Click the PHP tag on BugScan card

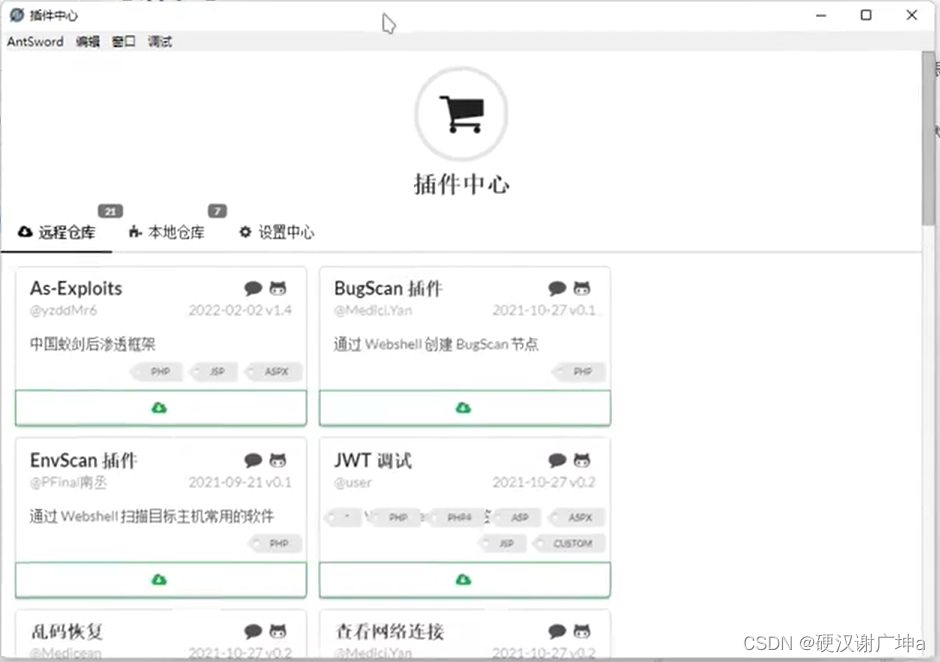click(579, 372)
